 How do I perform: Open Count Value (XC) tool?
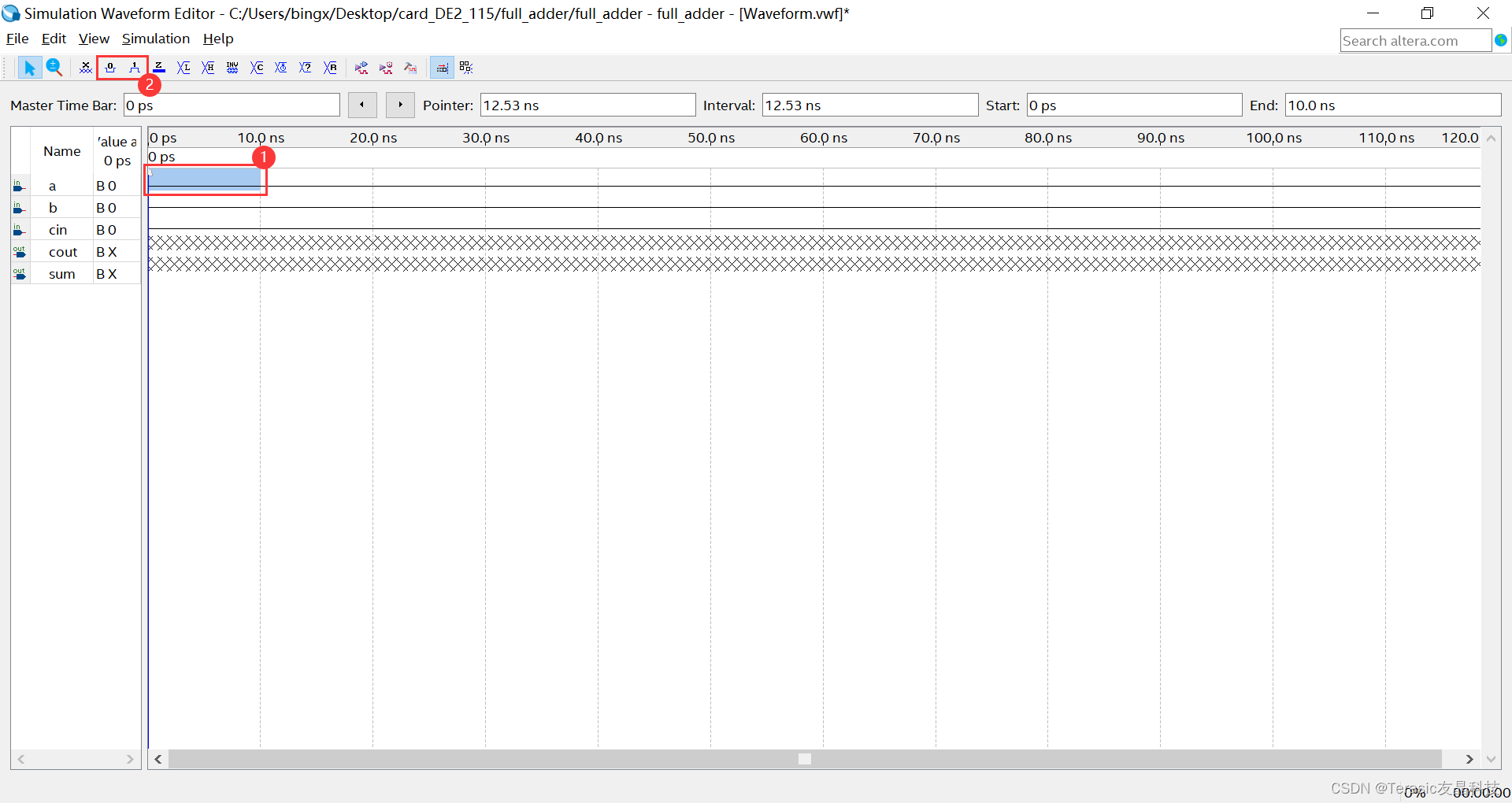(x=257, y=68)
